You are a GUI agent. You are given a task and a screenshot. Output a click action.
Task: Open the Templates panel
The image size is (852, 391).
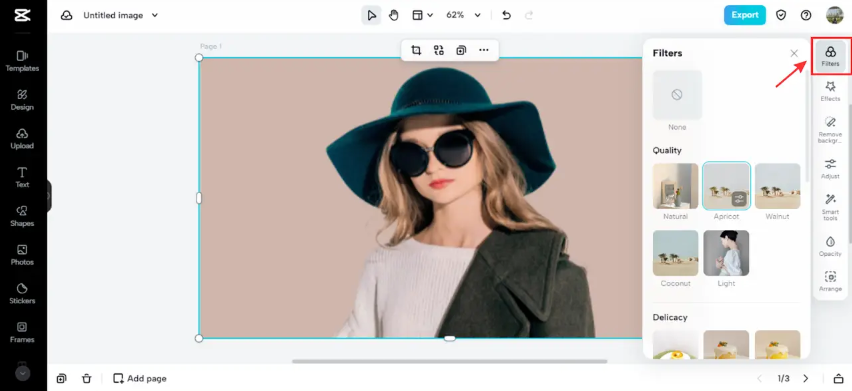click(22, 61)
